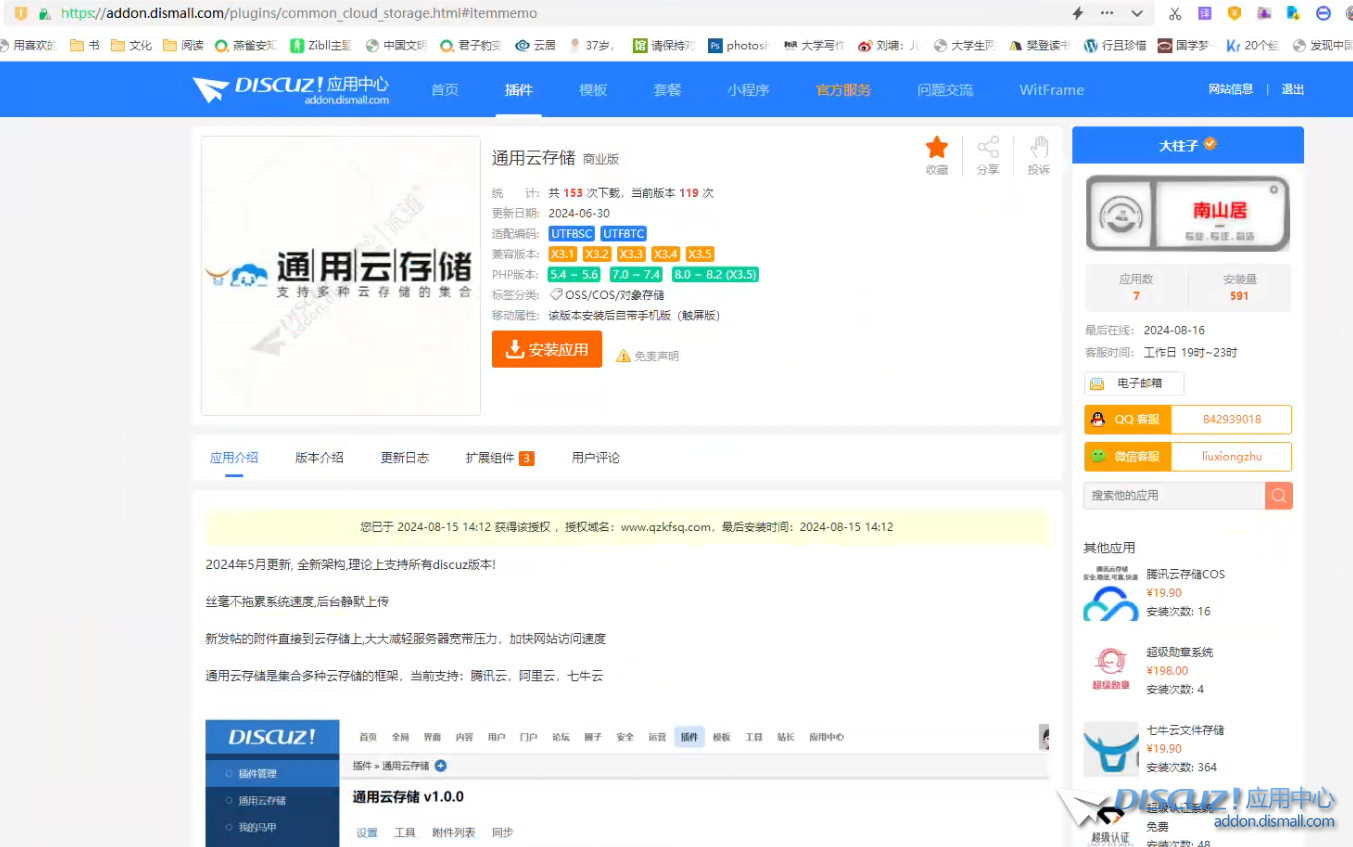Open the three-dots menu in the address bar
Image resolution: width=1353 pixels, height=847 pixels.
click(x=1107, y=13)
